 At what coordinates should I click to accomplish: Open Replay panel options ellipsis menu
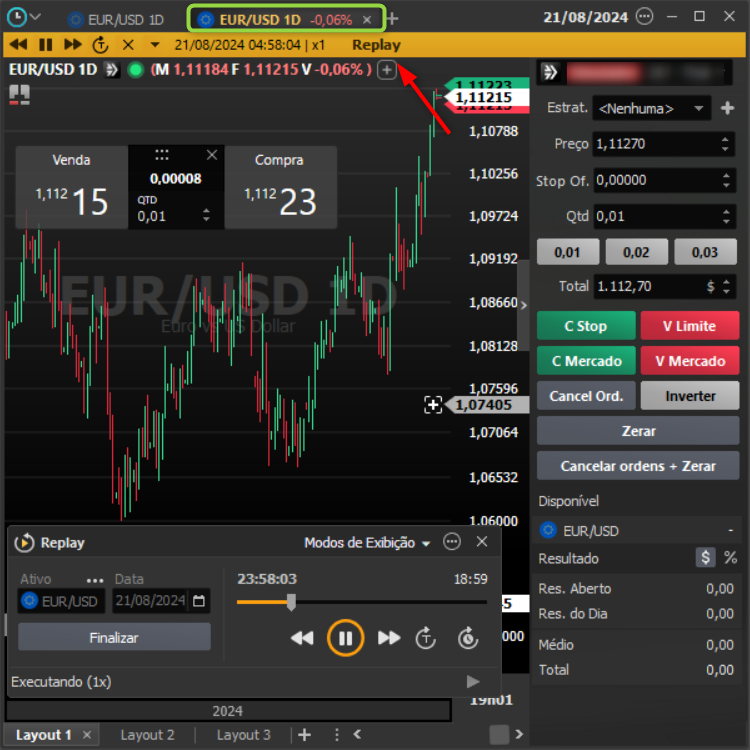coord(452,542)
